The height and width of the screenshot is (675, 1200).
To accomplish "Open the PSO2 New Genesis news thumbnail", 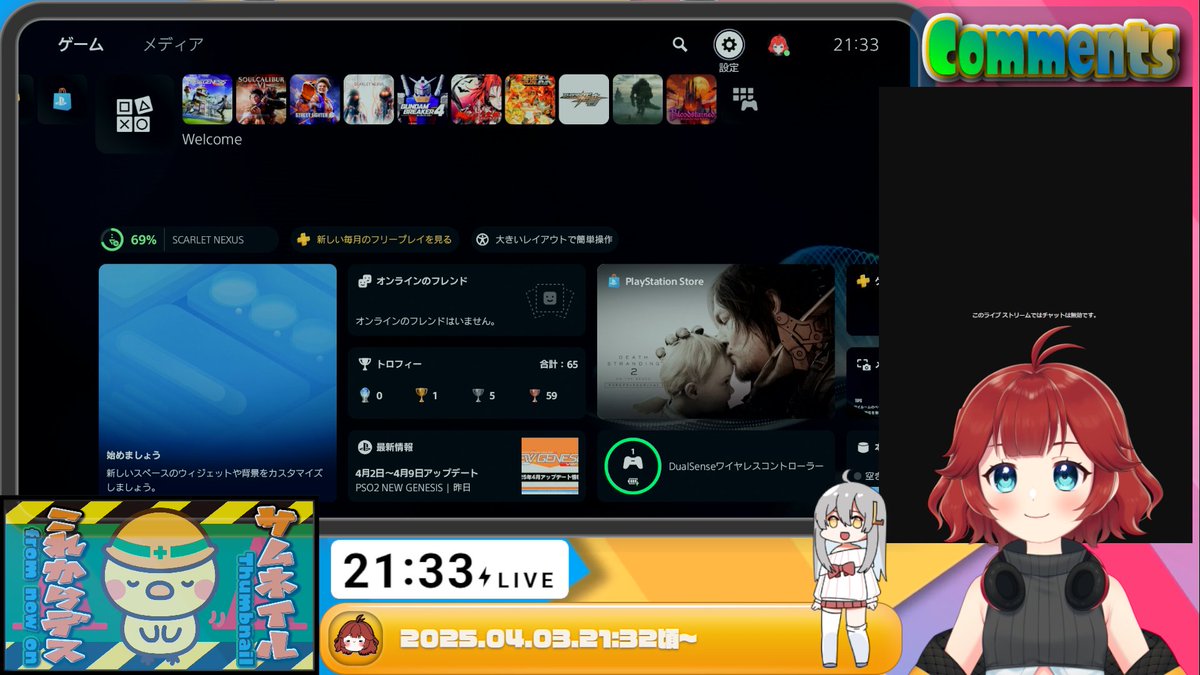I will coord(550,466).
